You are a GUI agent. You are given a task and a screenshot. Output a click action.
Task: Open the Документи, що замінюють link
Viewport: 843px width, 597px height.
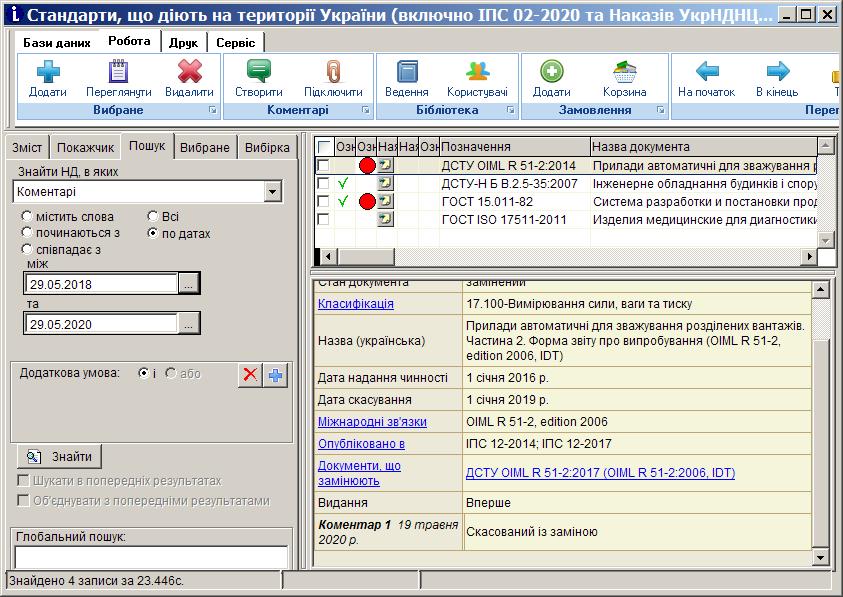coord(359,473)
